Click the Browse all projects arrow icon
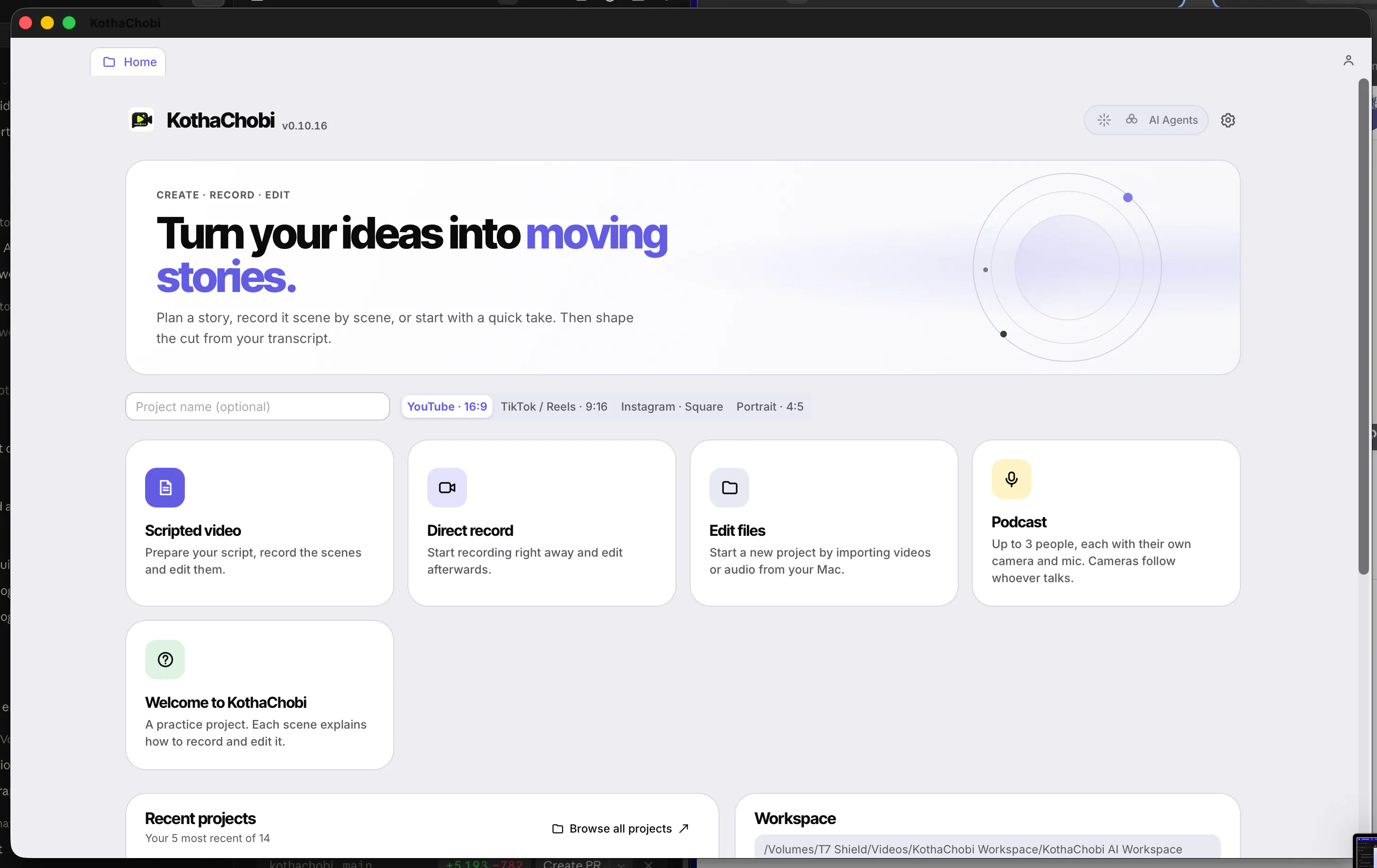The image size is (1377, 868). (684, 829)
